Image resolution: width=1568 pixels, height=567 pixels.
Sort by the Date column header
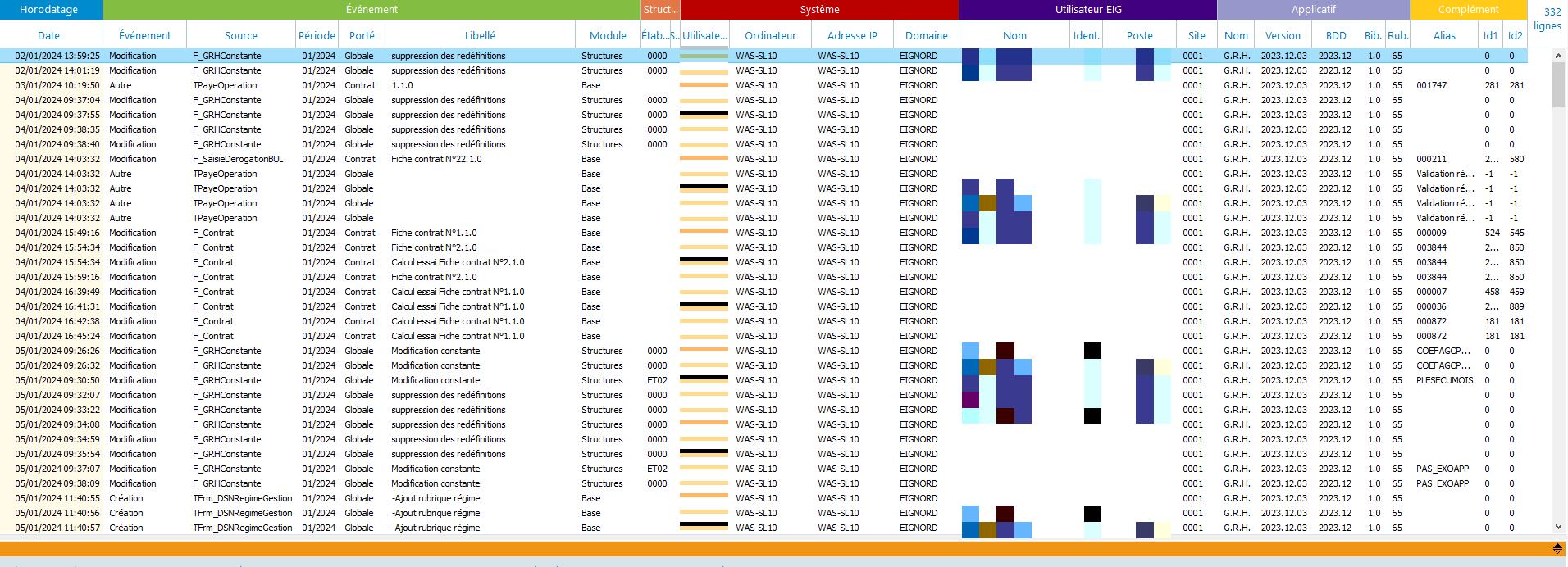point(49,35)
